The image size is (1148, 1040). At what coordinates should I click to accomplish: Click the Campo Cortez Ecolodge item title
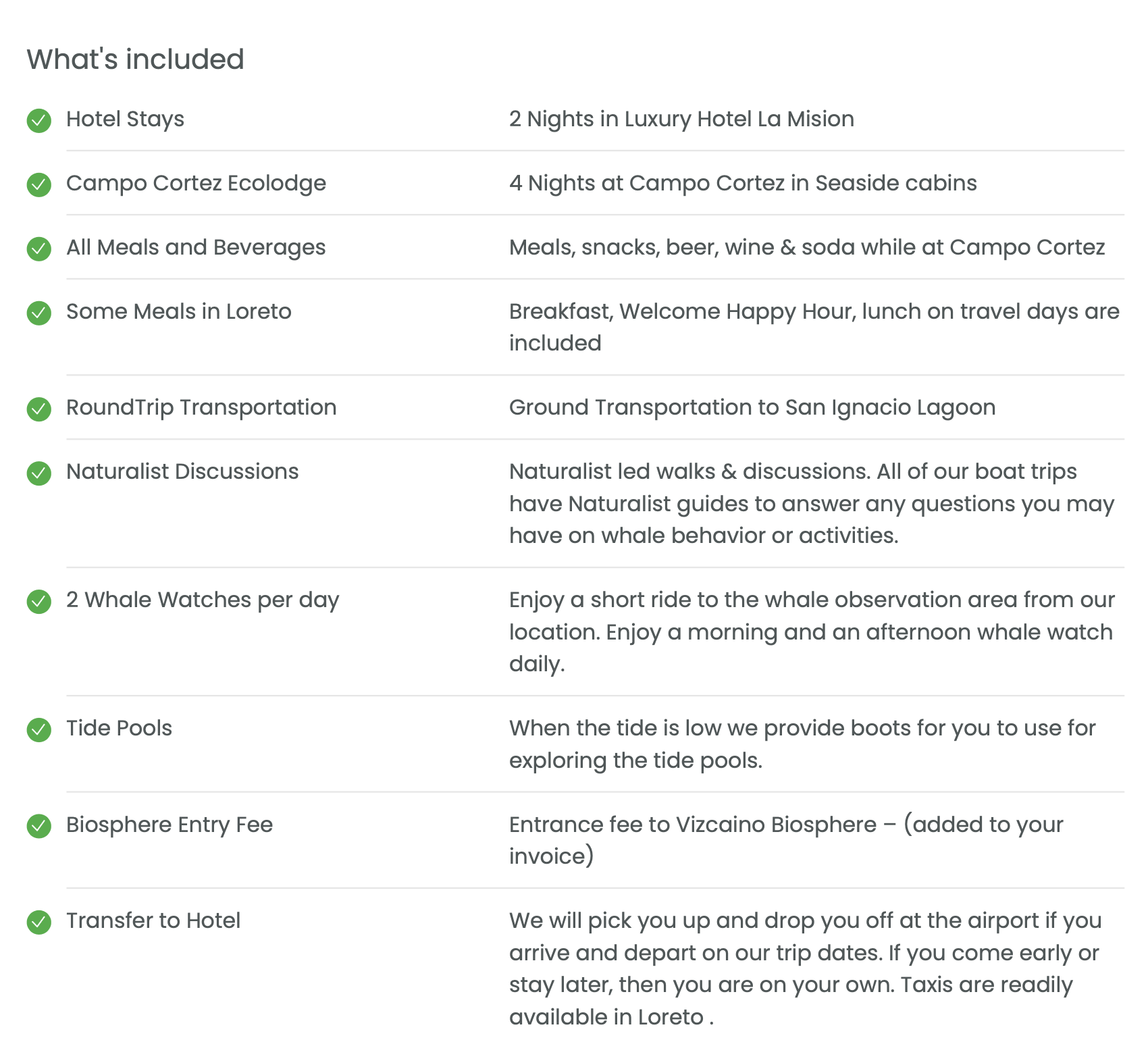[196, 183]
